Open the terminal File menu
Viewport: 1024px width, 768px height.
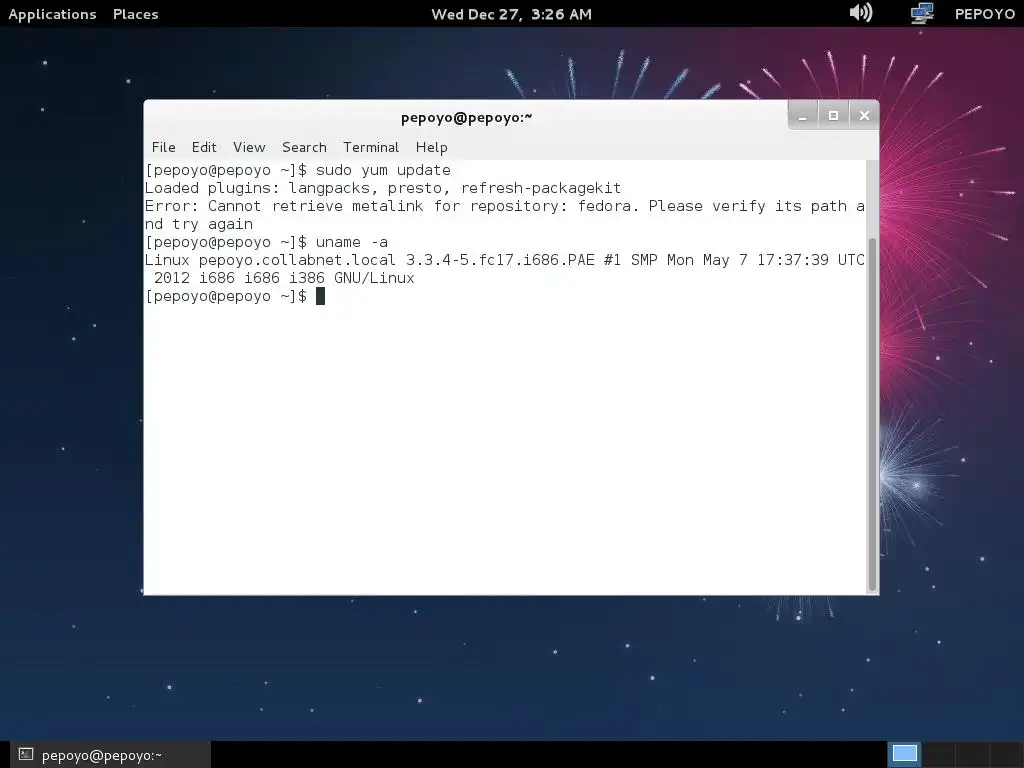pos(163,147)
